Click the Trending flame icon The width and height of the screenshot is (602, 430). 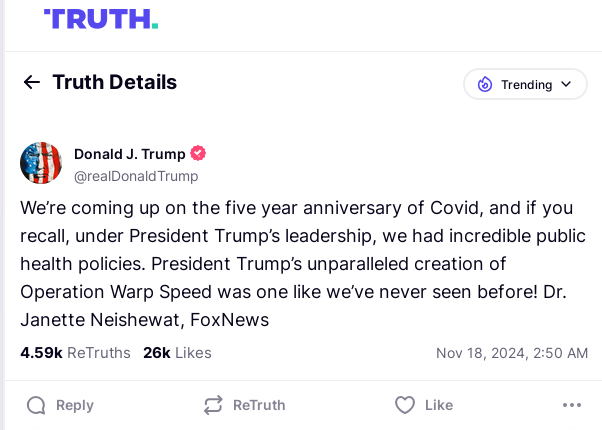click(485, 85)
